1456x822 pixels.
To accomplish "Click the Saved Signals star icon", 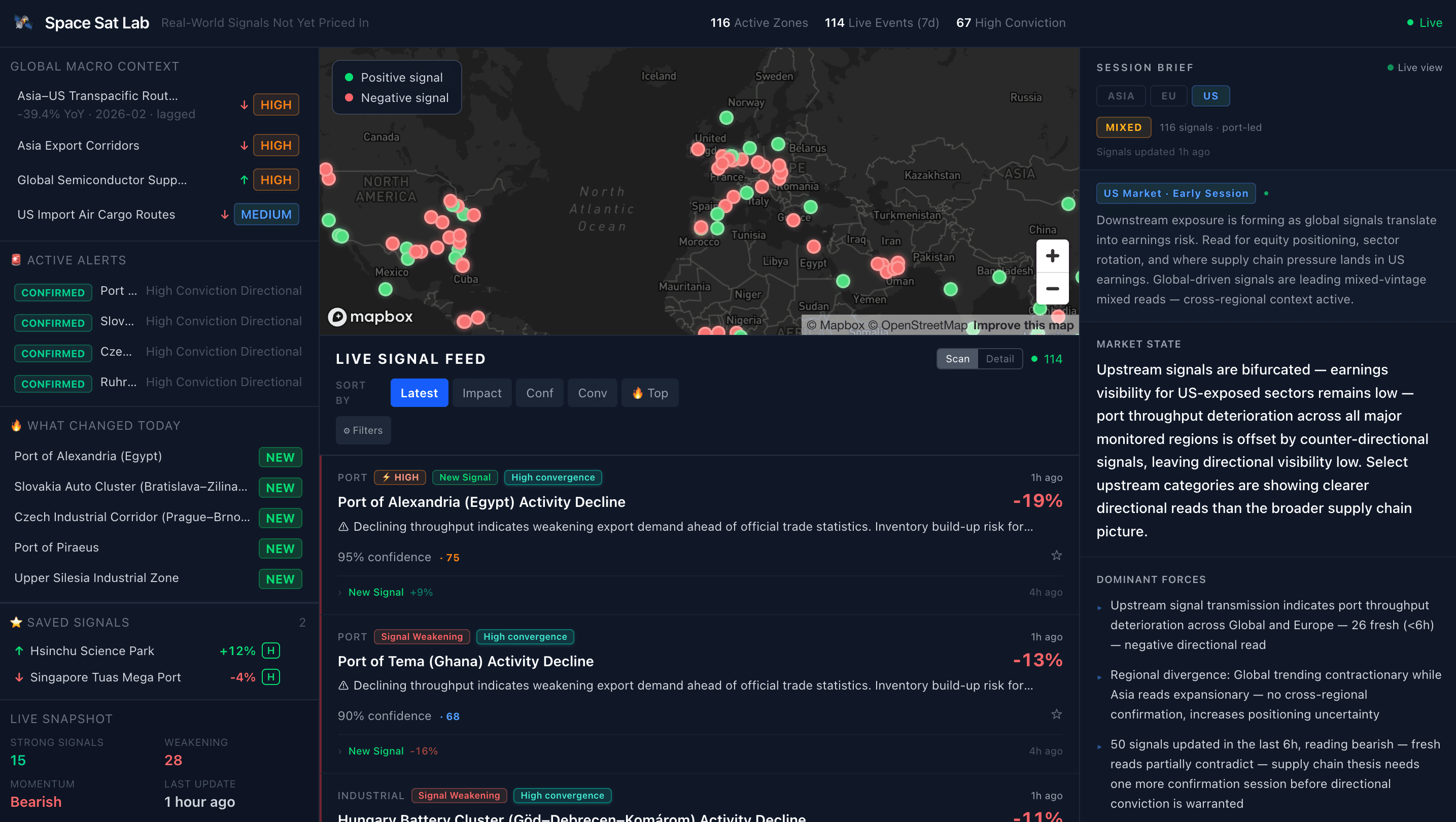I will click(16, 622).
